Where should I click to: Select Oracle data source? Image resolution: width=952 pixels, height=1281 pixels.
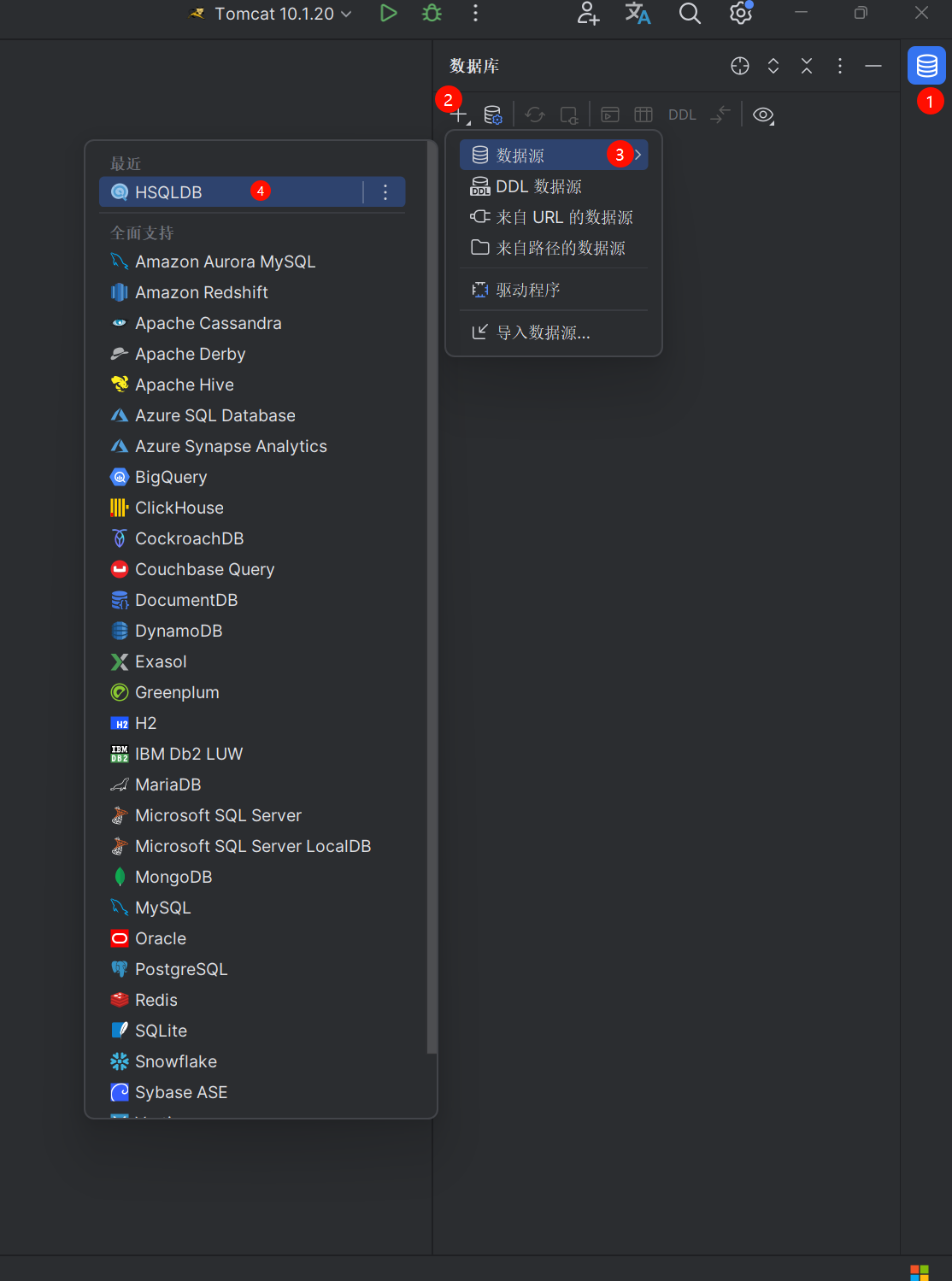pyautogui.click(x=252, y=938)
